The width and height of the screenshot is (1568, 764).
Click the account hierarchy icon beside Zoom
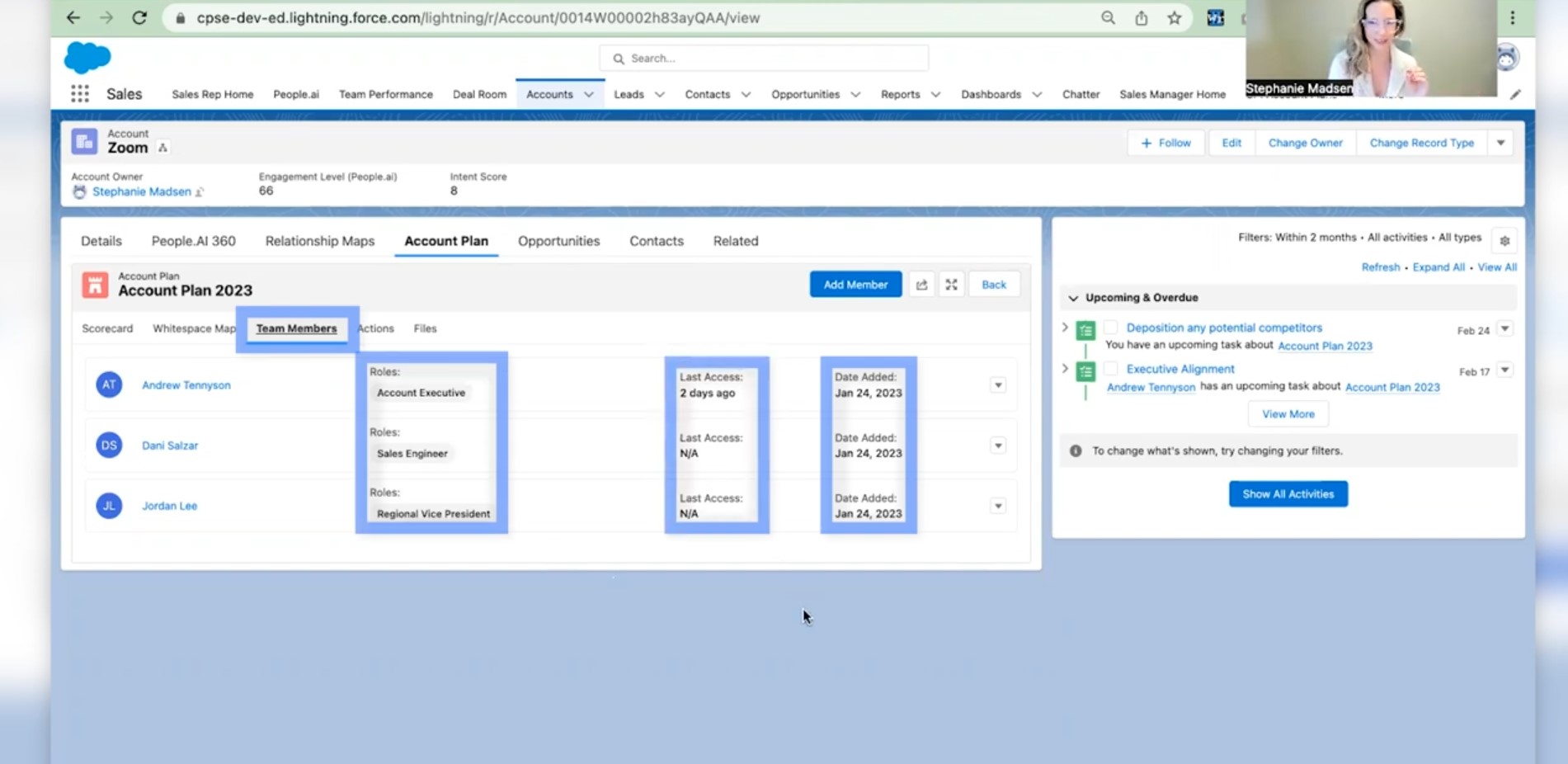point(162,148)
